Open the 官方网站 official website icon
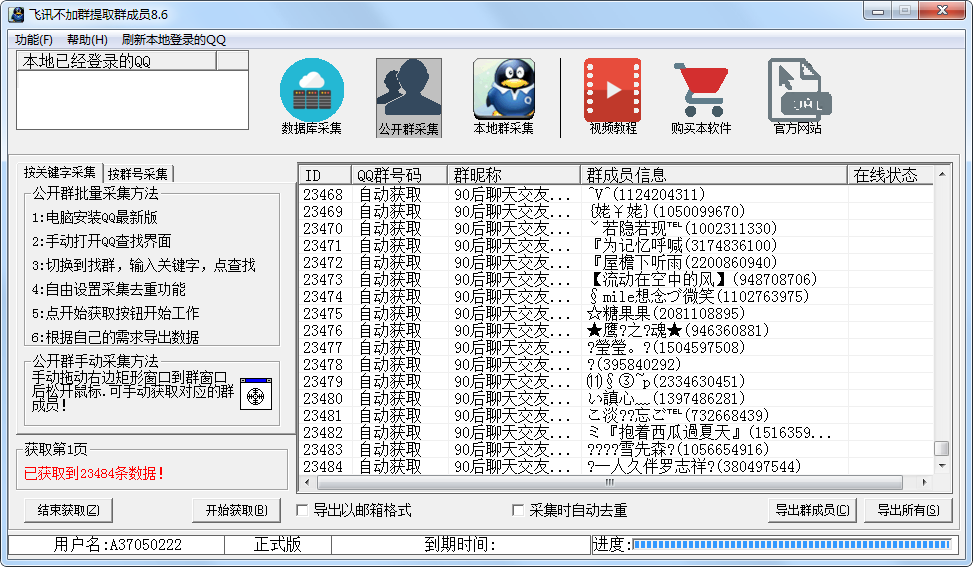973x567 pixels. pyautogui.click(x=796, y=90)
